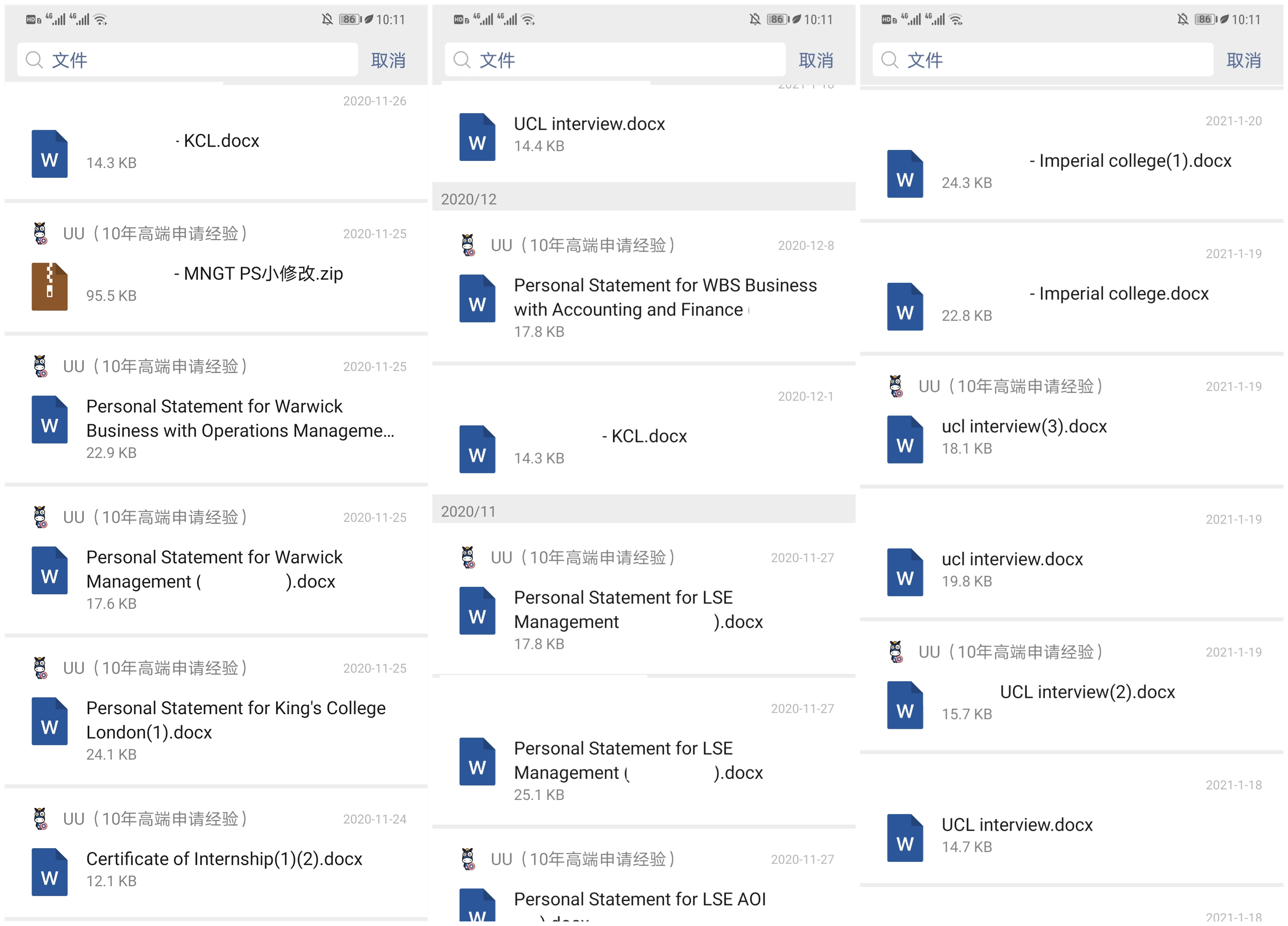This screenshot has width=1288, height=926.
Task: Tap Word icon of KCL.docx dated 2020-12-1
Action: 477,449
